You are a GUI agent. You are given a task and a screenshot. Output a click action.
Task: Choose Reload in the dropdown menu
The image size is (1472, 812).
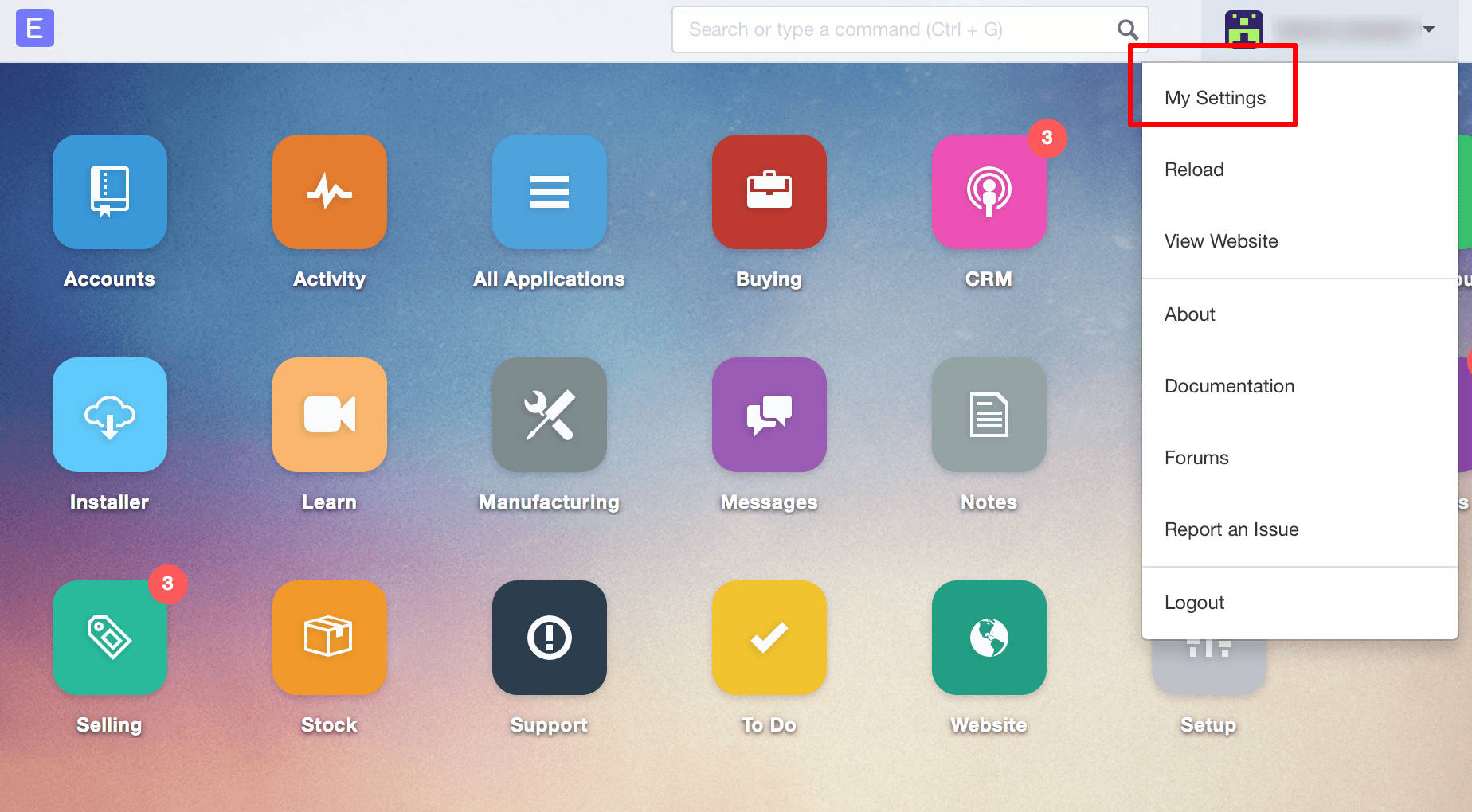(1194, 170)
